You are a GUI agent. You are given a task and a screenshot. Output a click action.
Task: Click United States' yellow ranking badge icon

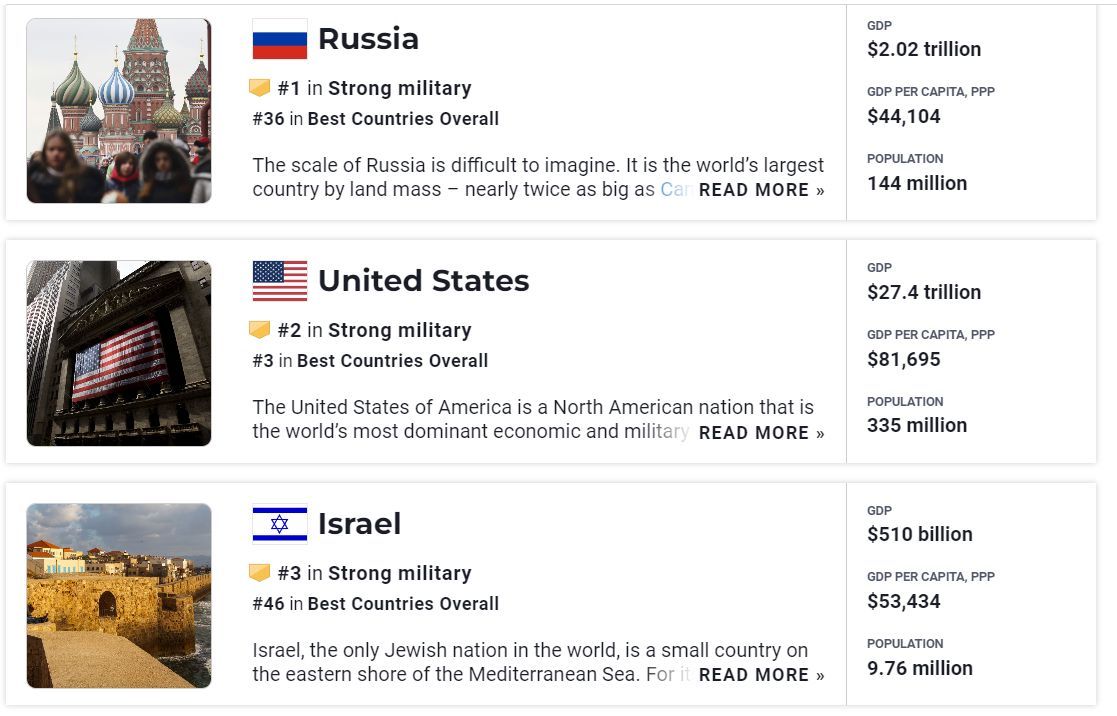click(x=260, y=330)
